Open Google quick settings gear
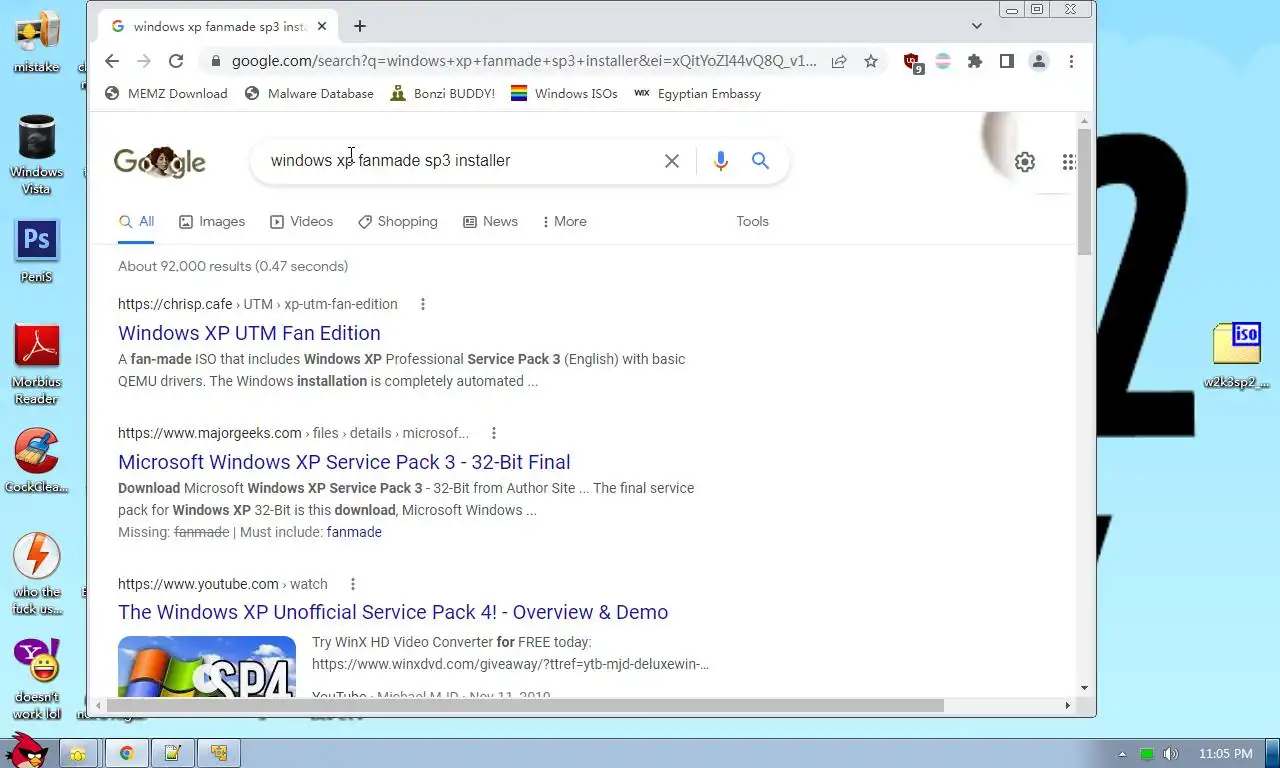 pos(1025,162)
